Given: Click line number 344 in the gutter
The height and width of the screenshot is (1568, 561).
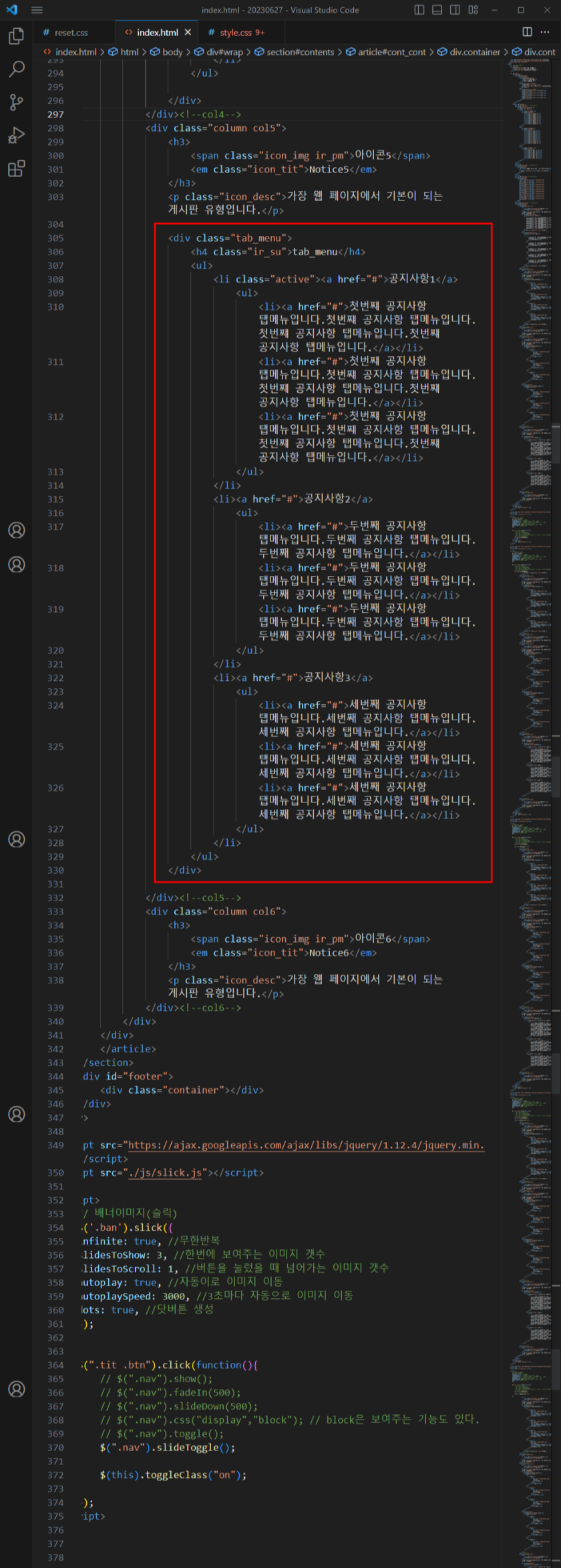Looking at the screenshot, I should pos(55,1076).
